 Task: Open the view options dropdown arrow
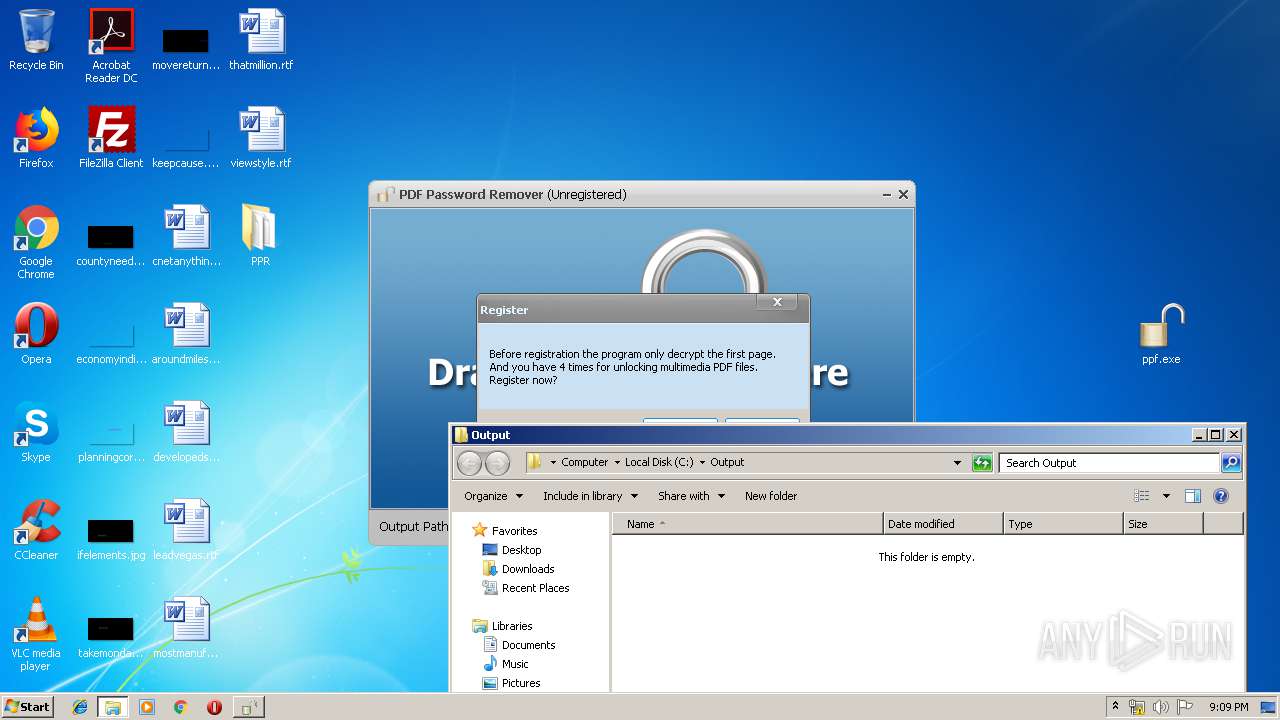[x=1166, y=496]
